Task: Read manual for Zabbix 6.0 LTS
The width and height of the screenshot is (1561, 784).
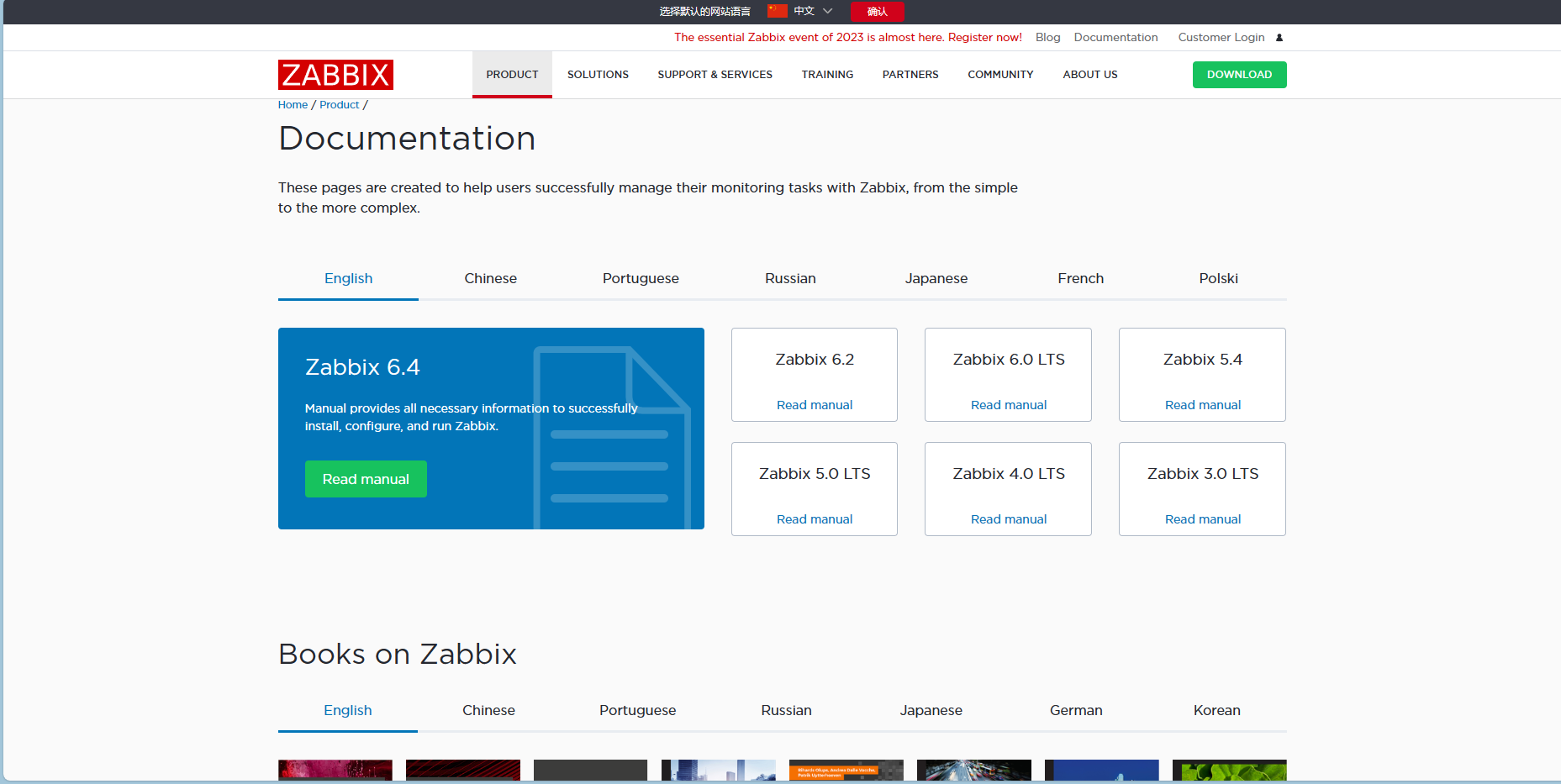Action: click(x=1009, y=405)
